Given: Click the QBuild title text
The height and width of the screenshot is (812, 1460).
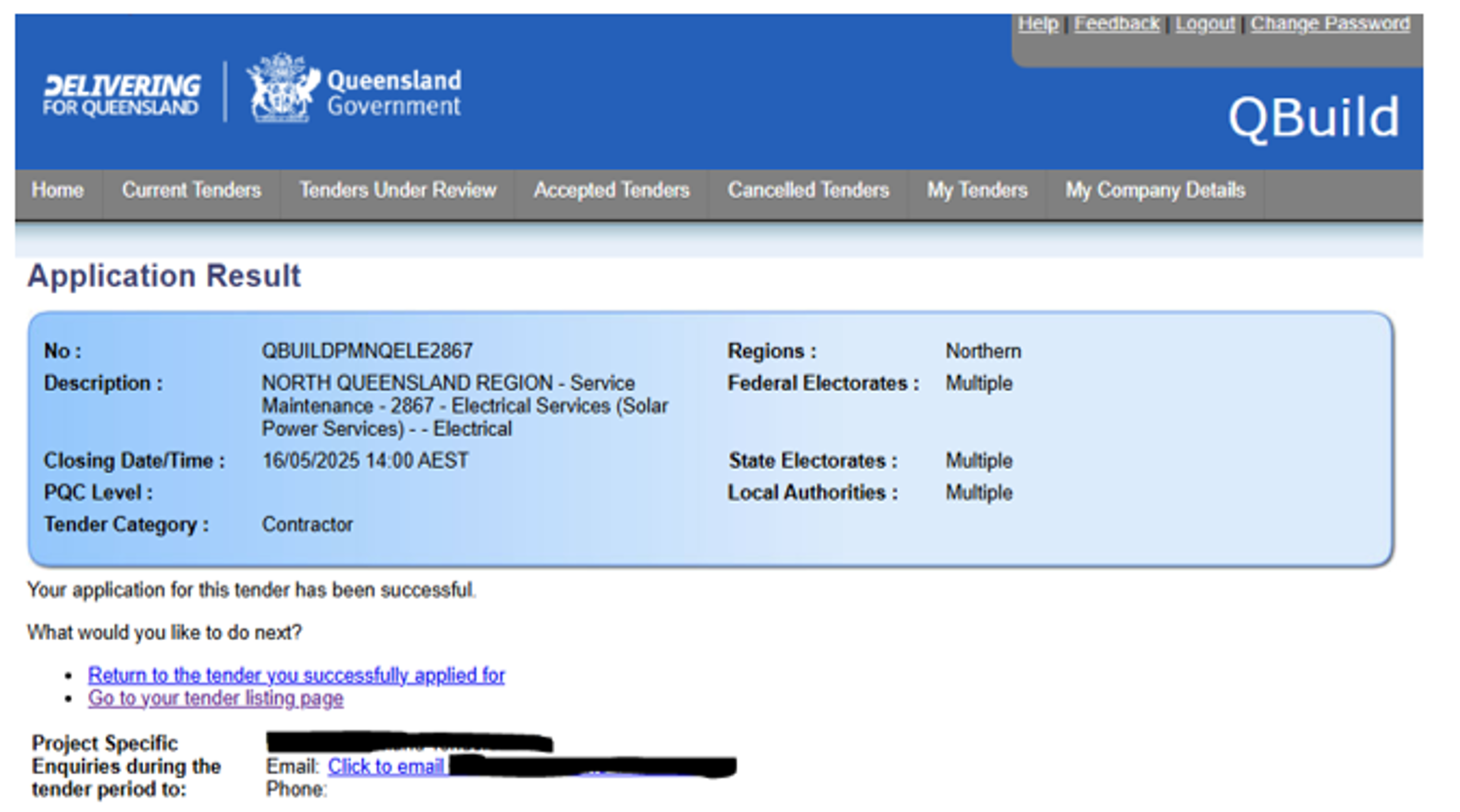Looking at the screenshot, I should 1313,117.
